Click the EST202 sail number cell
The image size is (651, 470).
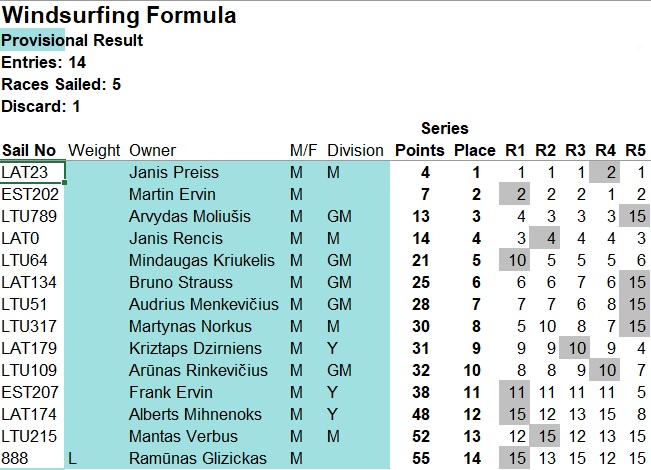click(30, 194)
